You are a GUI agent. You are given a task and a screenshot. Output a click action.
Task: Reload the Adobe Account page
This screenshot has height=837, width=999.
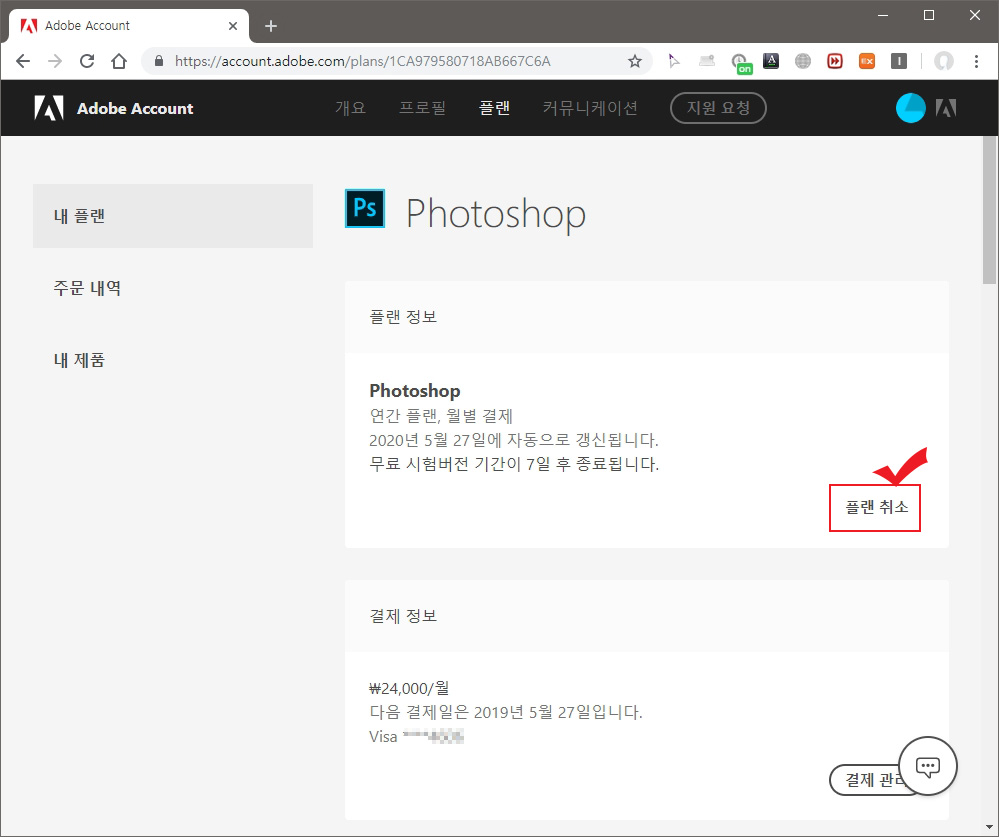(x=87, y=61)
